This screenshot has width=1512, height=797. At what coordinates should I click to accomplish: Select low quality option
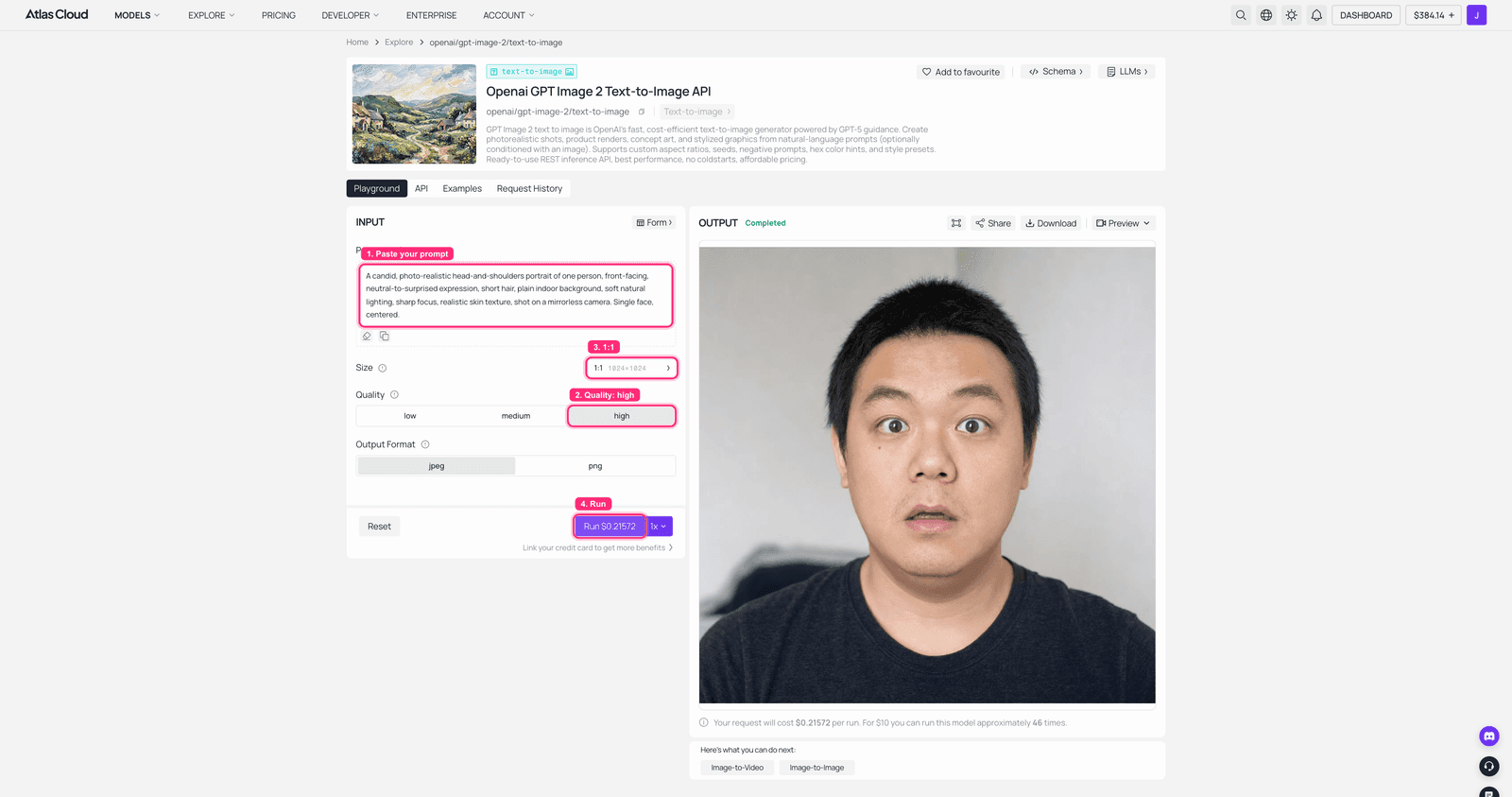tap(410, 416)
